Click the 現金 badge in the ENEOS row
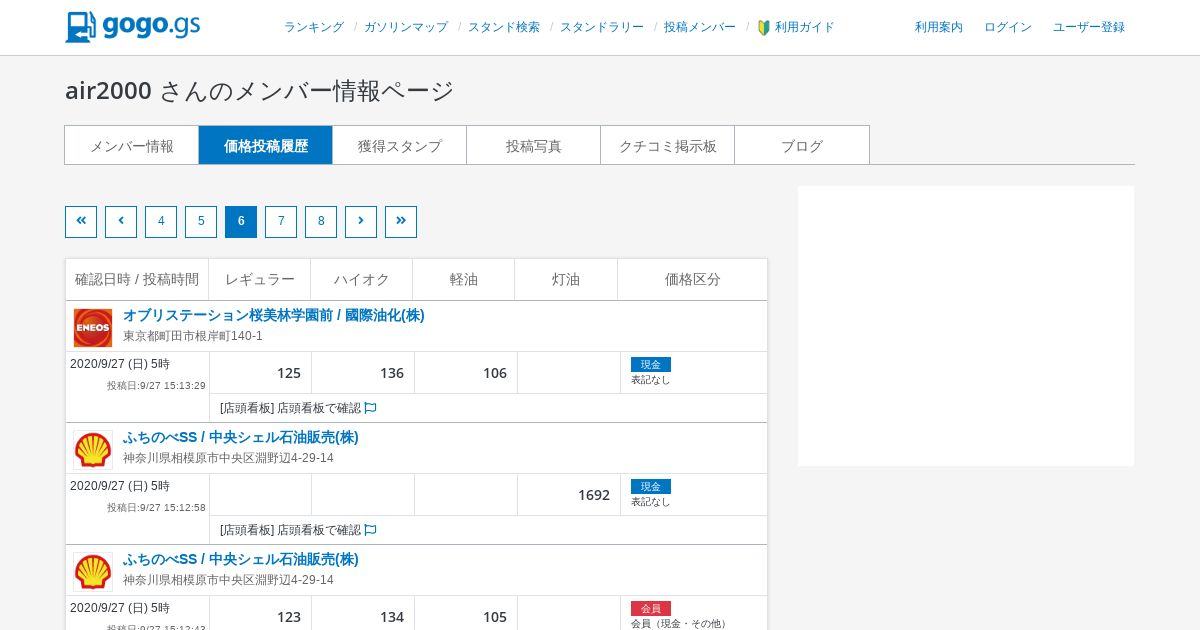The width and height of the screenshot is (1200, 630). (651, 365)
